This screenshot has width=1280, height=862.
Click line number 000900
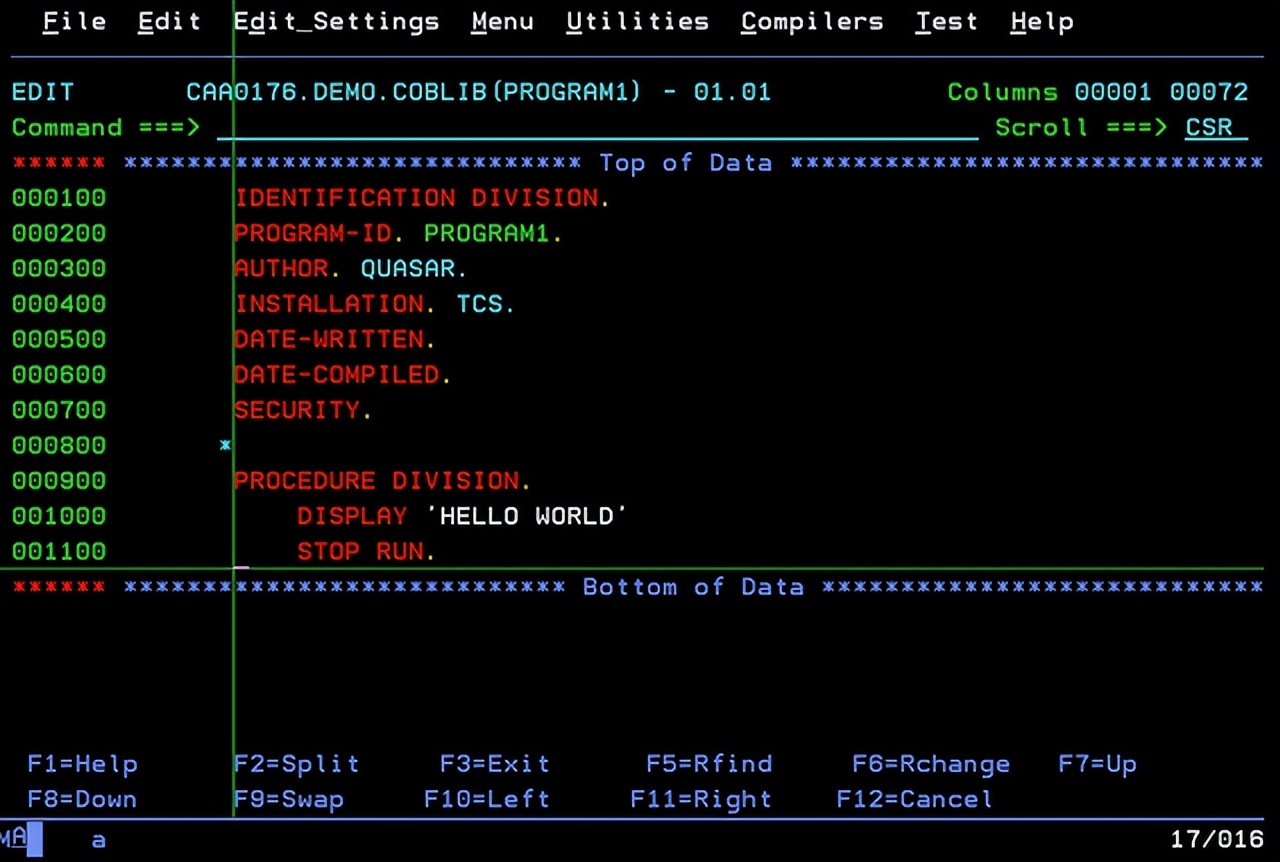pyautogui.click(x=59, y=480)
